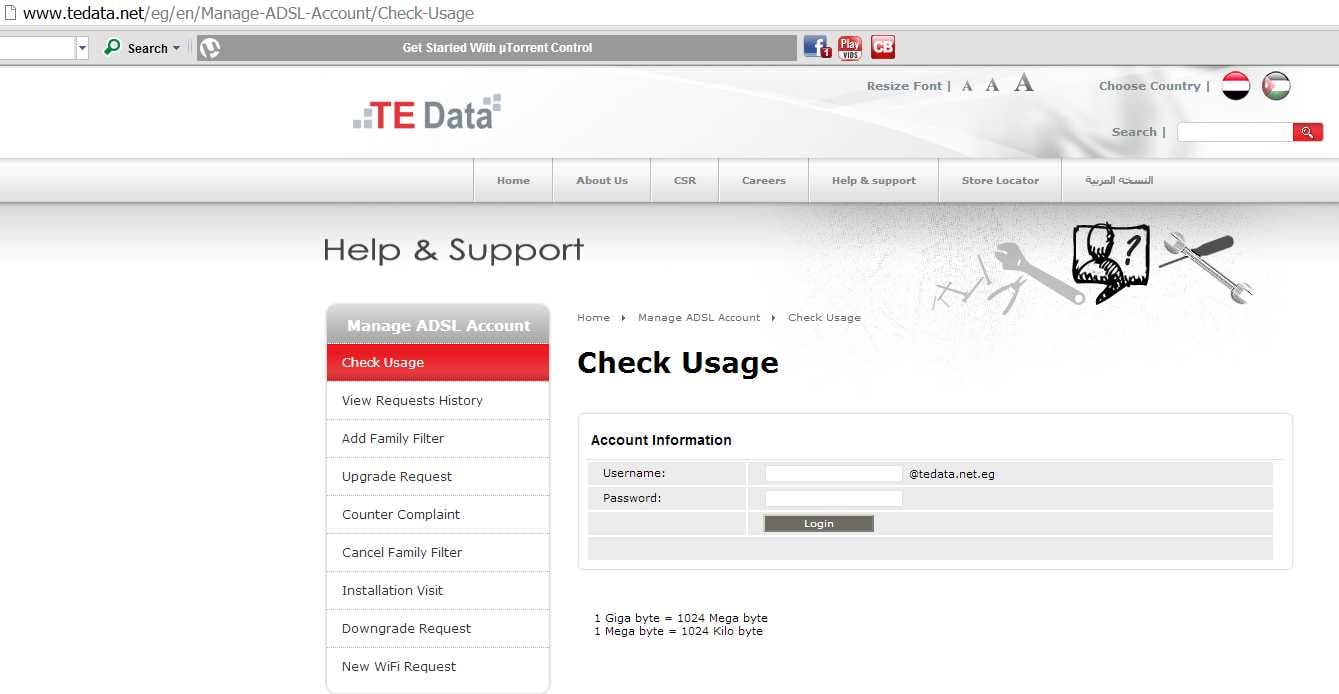
Task: Click "1 Mega byte = 1024 Kilo byte"
Action: tap(679, 631)
